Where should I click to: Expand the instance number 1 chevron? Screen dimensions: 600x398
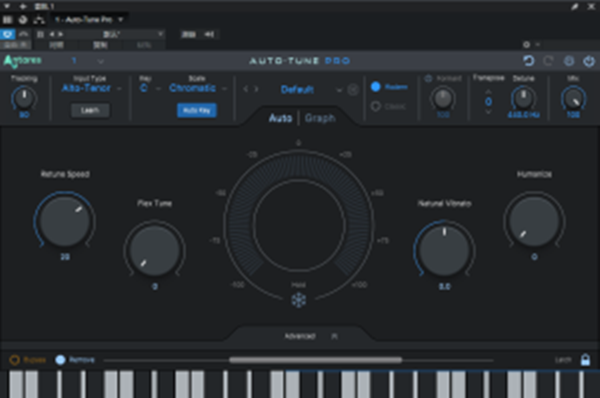(x=100, y=61)
